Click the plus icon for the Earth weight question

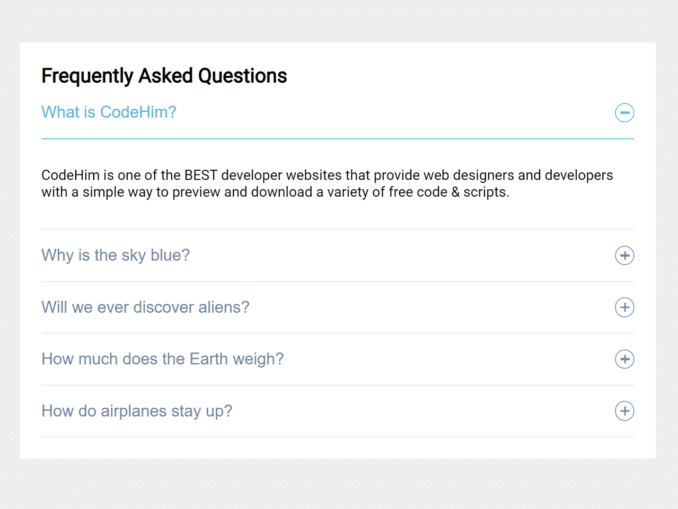tap(624, 359)
